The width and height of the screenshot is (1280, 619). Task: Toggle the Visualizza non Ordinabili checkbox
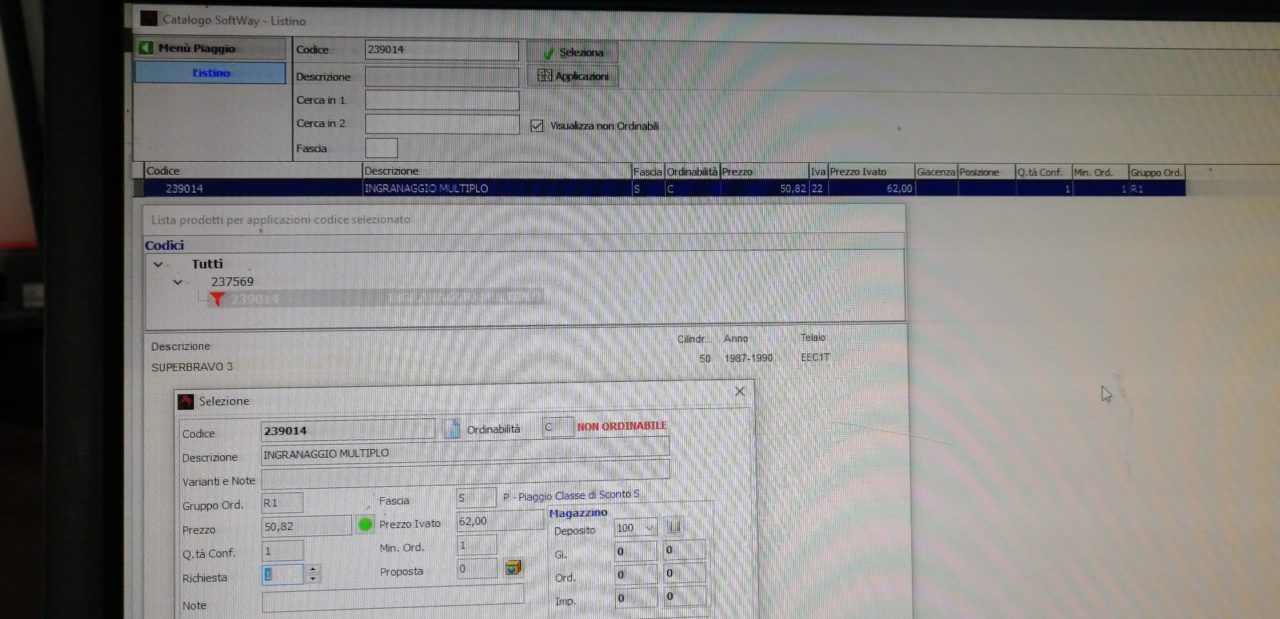pyautogui.click(x=537, y=126)
